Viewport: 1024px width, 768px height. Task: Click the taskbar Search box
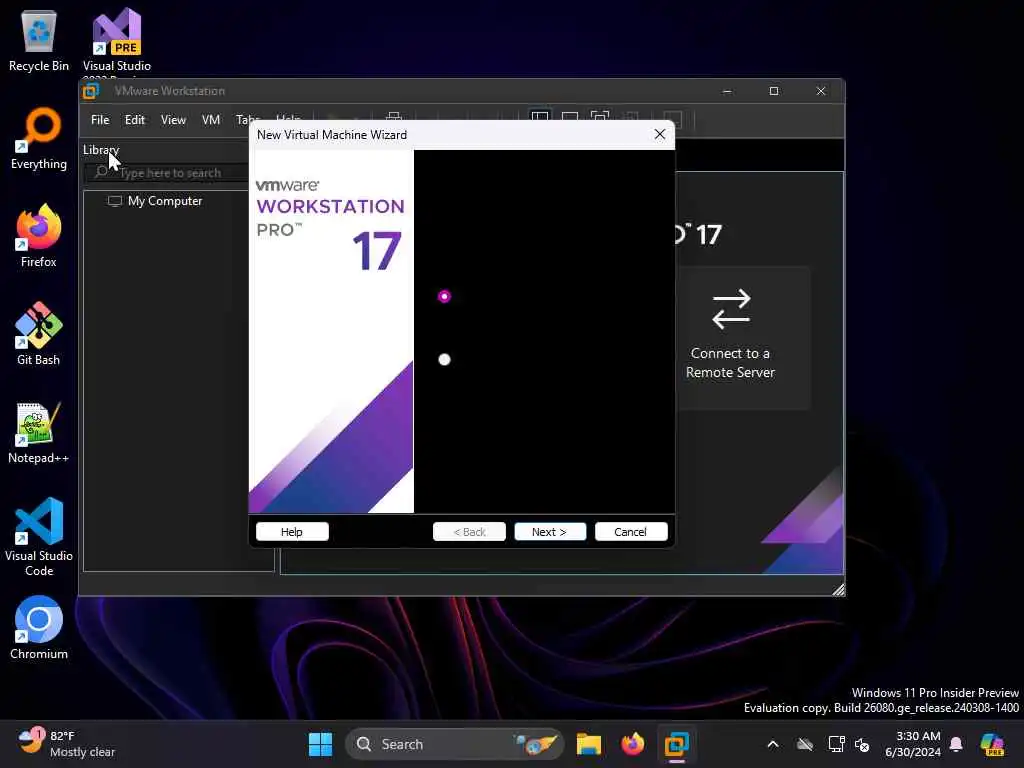click(x=453, y=744)
